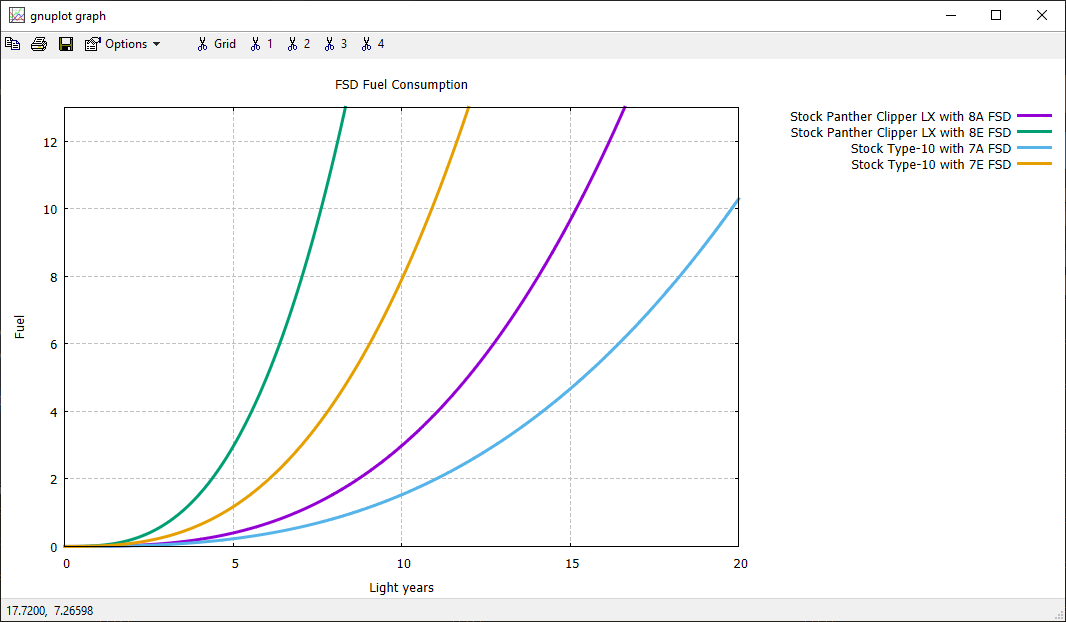This screenshot has height=622, width=1066.
Task: Click the mouse coordinates in status bar
Action: click(50, 611)
